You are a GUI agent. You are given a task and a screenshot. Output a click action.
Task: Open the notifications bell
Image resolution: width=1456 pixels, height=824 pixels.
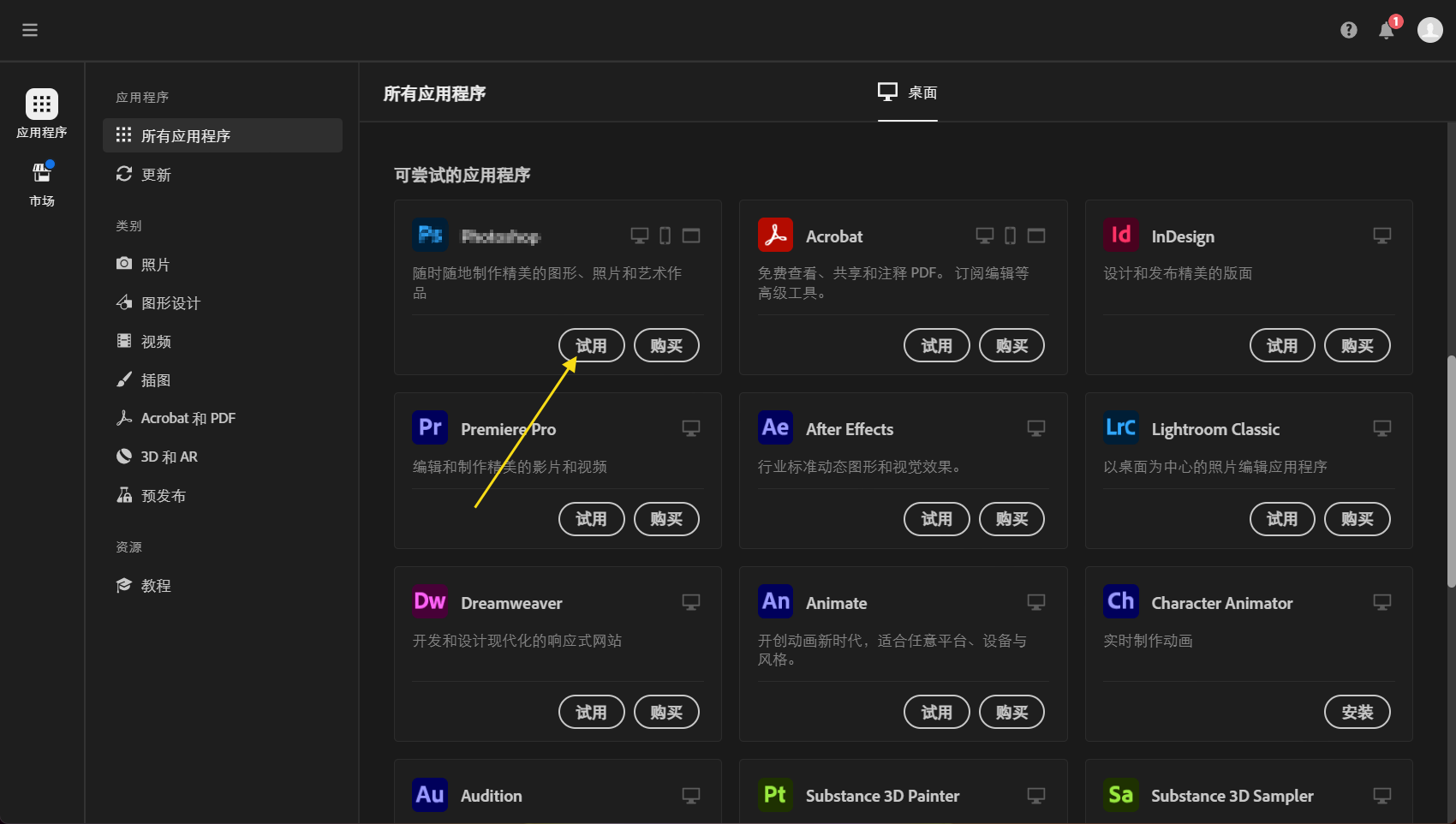[x=1387, y=30]
